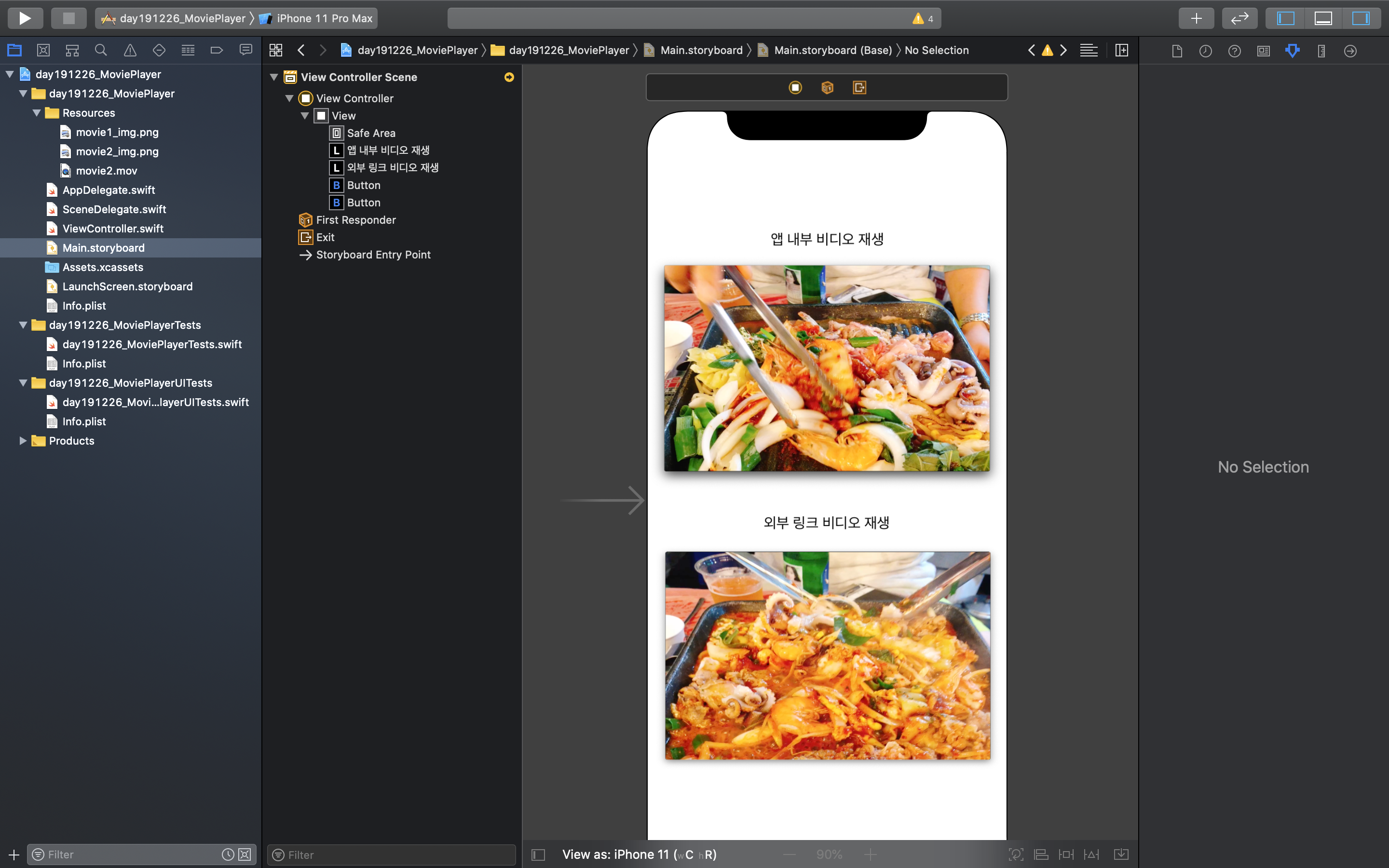The image size is (1389, 868).
Task: Click the Run build play button
Action: tap(25, 18)
